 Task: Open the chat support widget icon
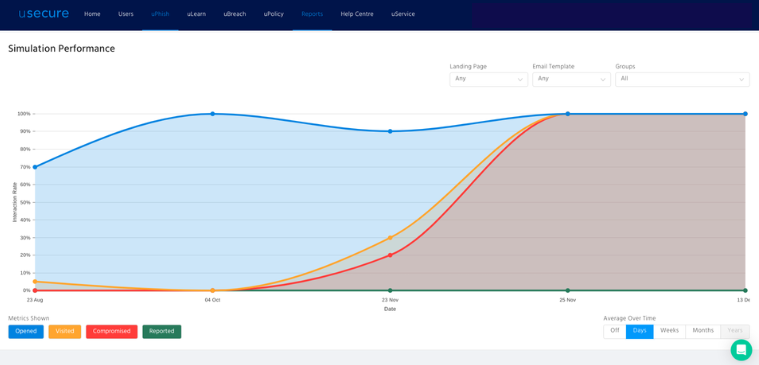741,350
